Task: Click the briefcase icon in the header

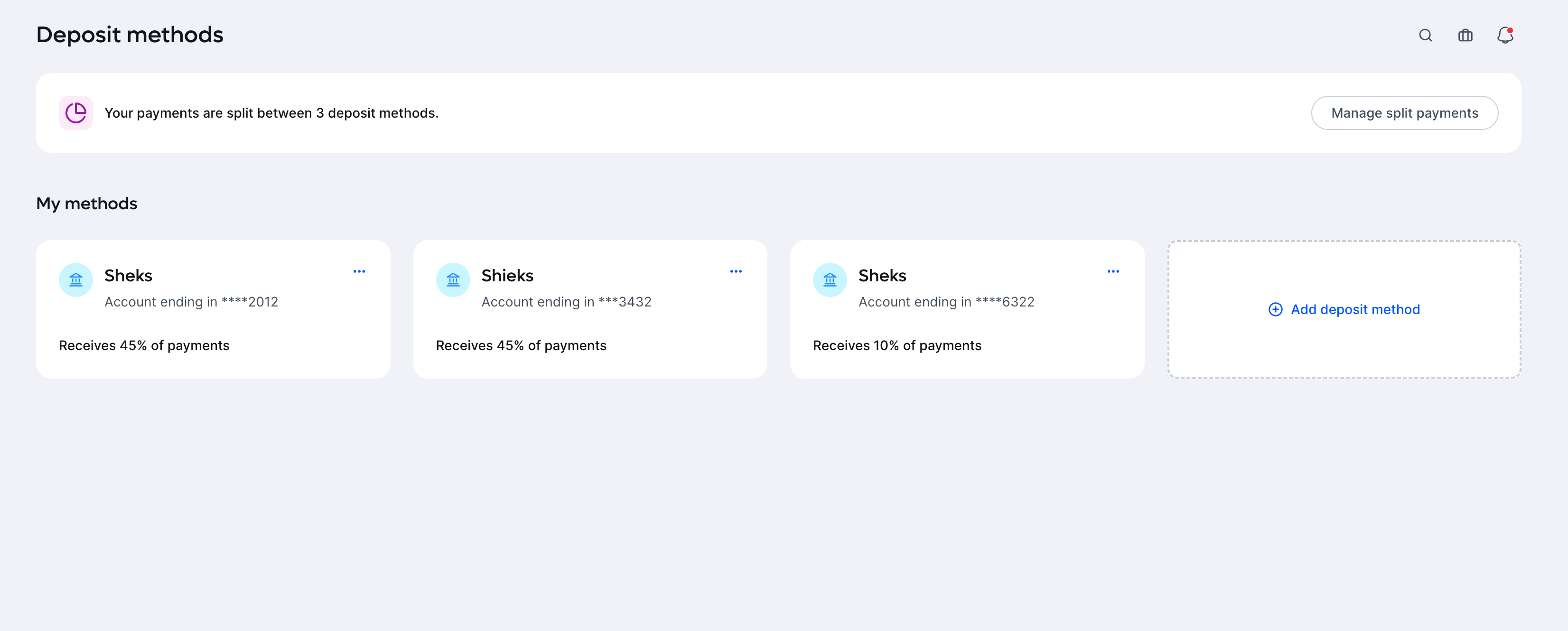Action: point(1465,35)
